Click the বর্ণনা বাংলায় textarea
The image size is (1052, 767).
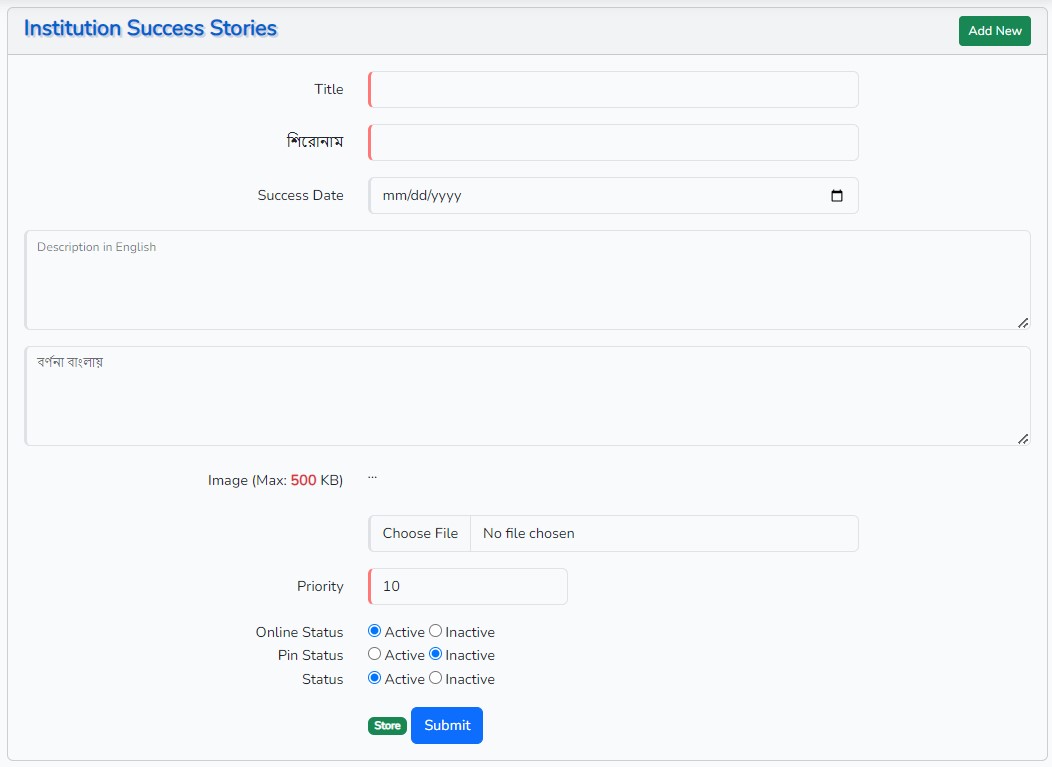pos(527,396)
